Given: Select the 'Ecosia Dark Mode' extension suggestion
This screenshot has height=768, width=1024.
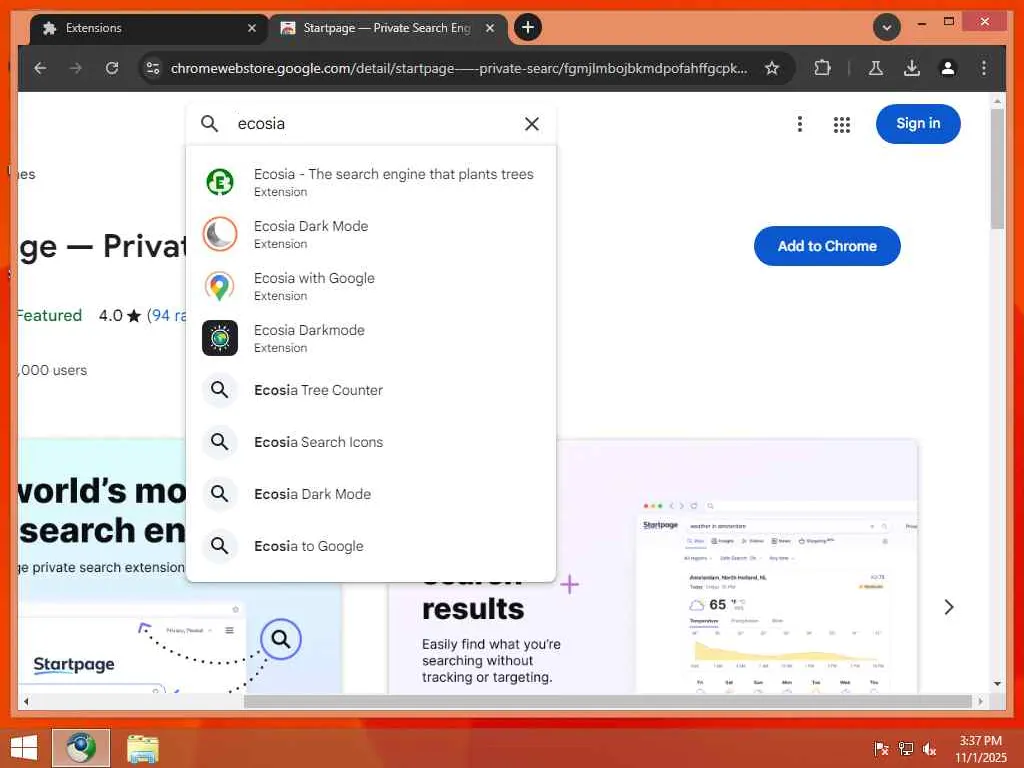Looking at the screenshot, I should click(x=371, y=234).
